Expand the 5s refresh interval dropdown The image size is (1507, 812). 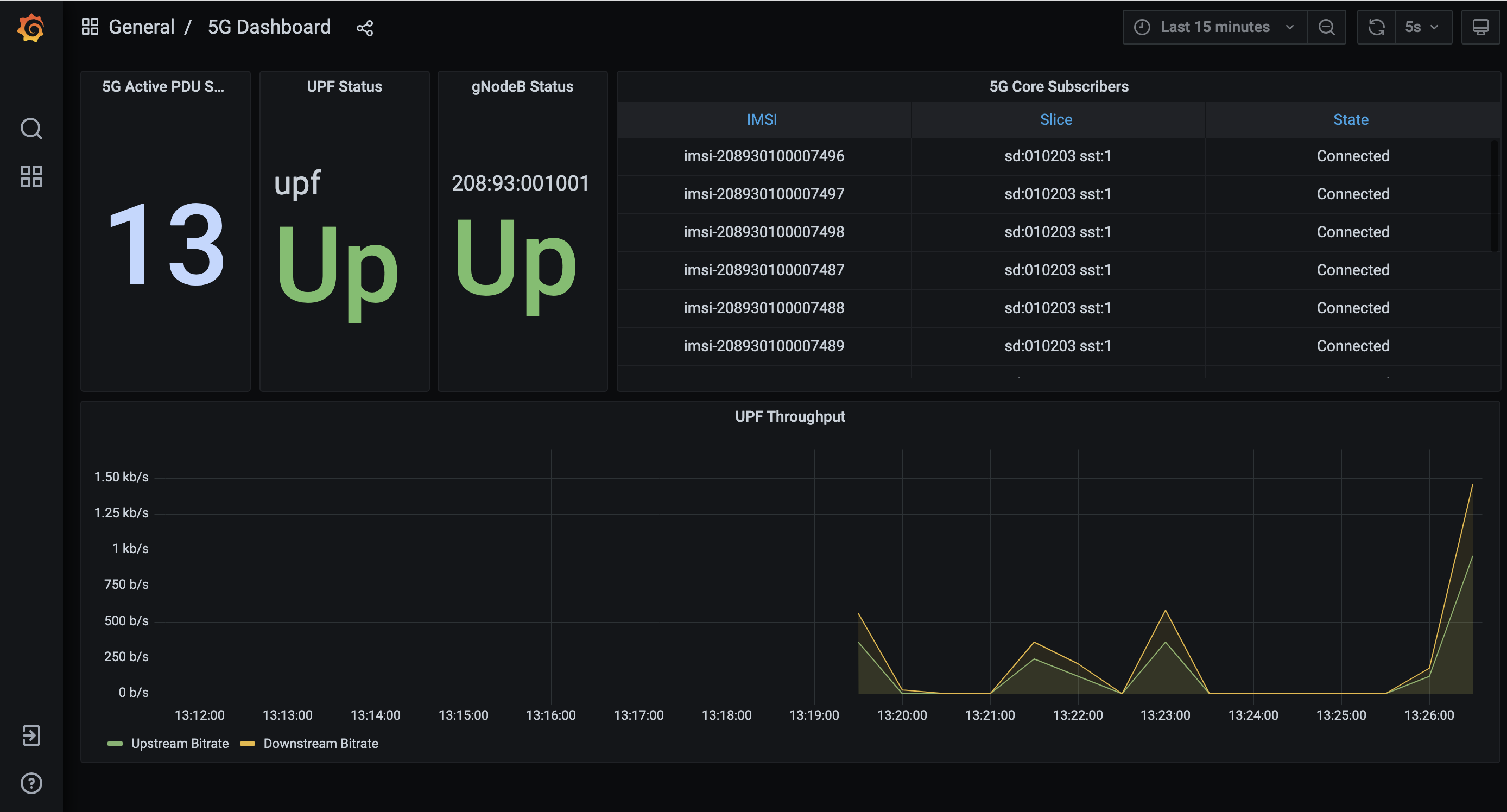[1423, 27]
